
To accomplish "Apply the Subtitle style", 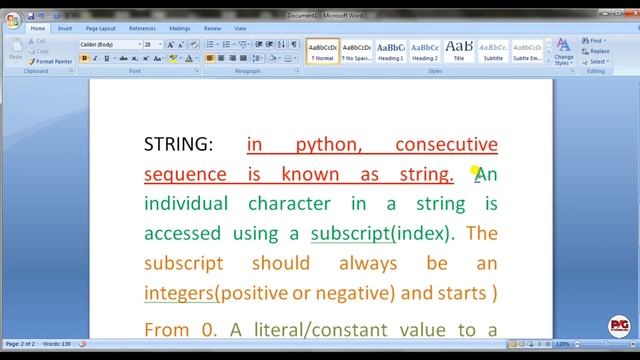I will click(x=493, y=51).
